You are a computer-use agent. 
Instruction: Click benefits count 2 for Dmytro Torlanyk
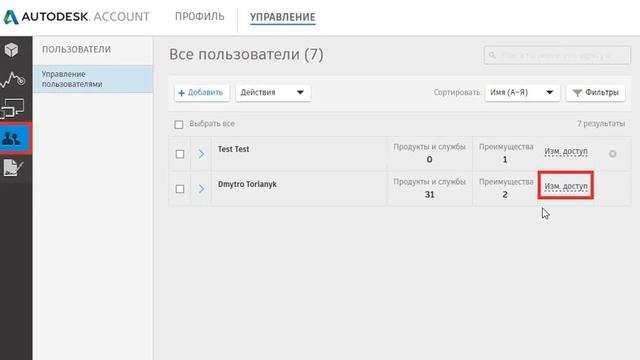click(x=505, y=195)
